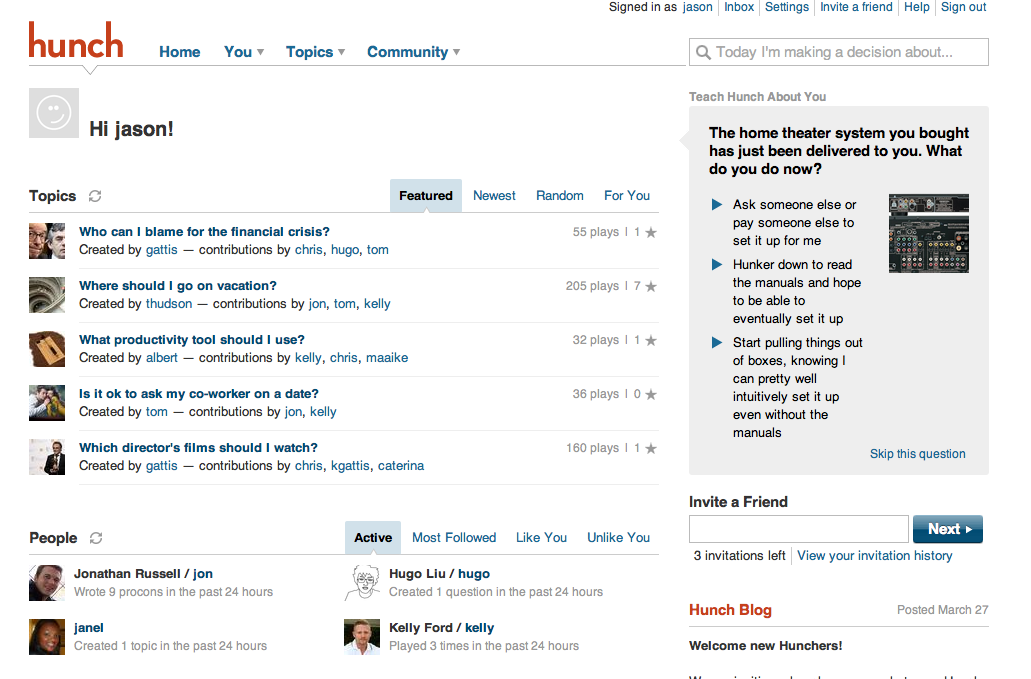1031x679 pixels.
Task: Go to Home in navigation
Action: (180, 52)
